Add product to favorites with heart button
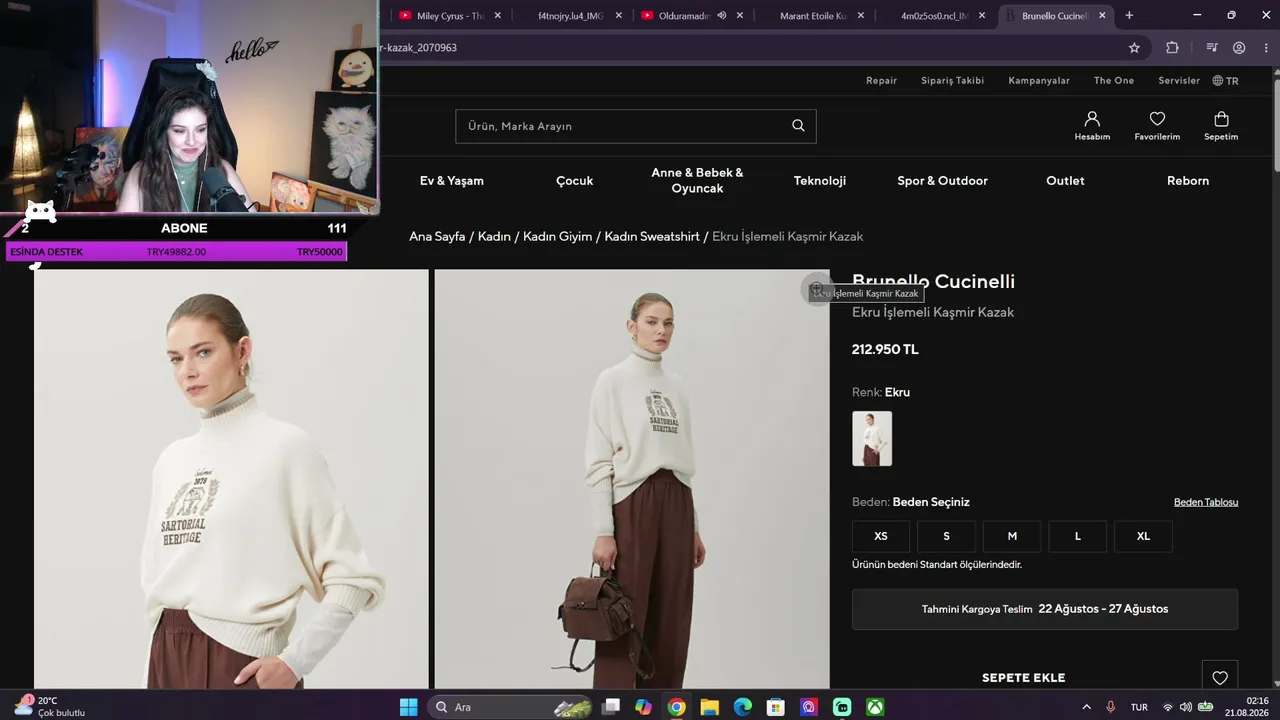The height and width of the screenshot is (720, 1280). click(1220, 678)
